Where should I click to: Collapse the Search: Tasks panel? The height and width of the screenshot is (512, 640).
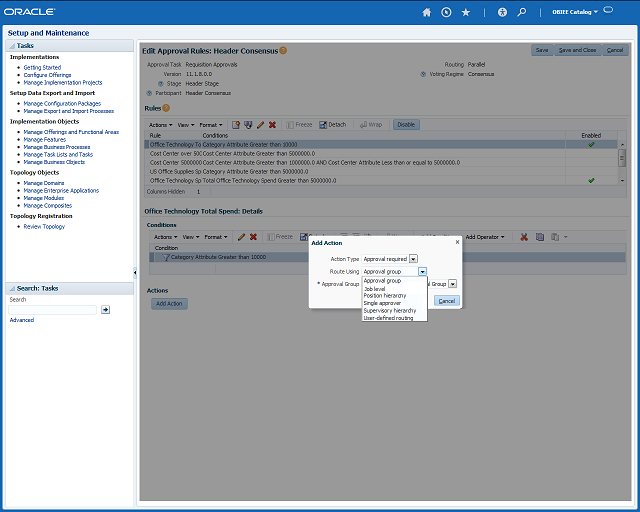pyautogui.click(x=12, y=288)
